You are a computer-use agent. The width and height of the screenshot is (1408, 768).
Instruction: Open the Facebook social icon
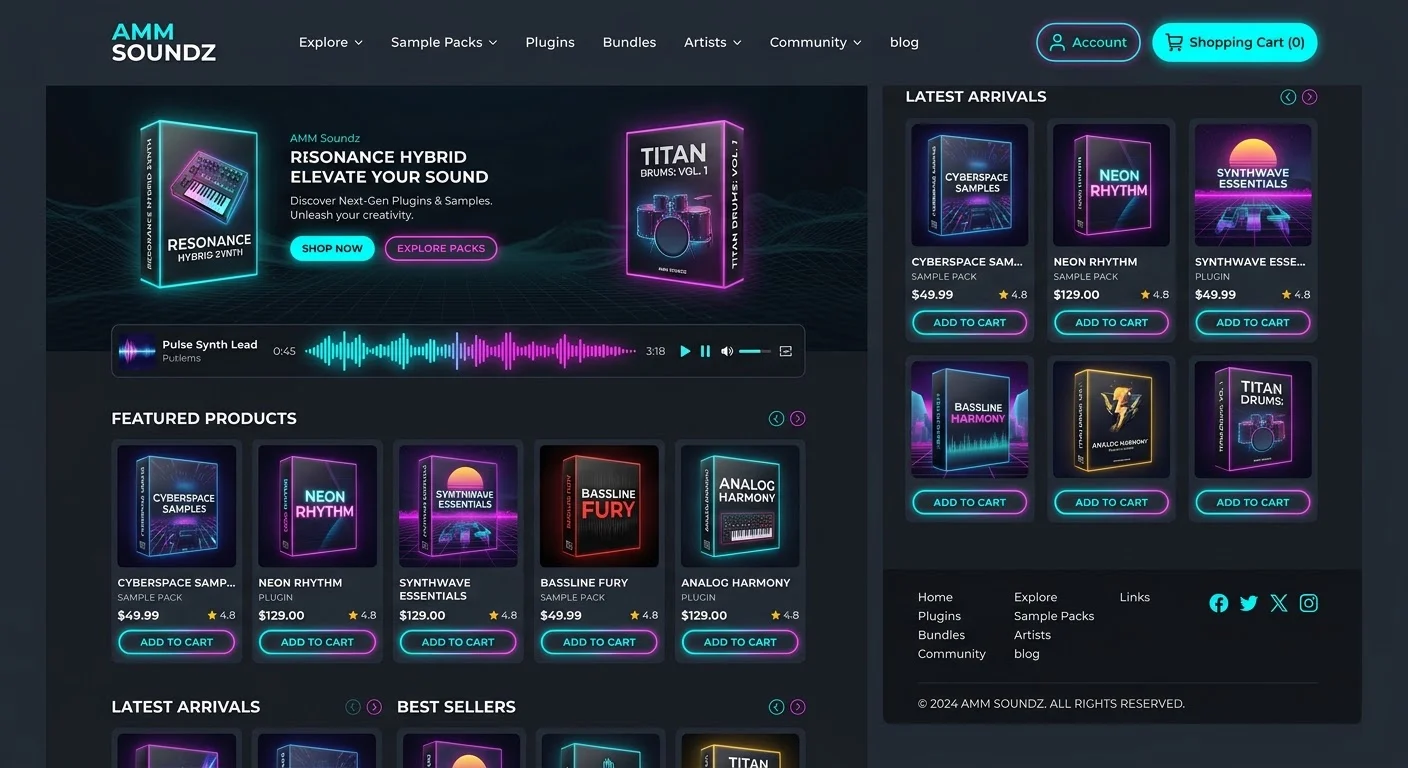(1218, 603)
